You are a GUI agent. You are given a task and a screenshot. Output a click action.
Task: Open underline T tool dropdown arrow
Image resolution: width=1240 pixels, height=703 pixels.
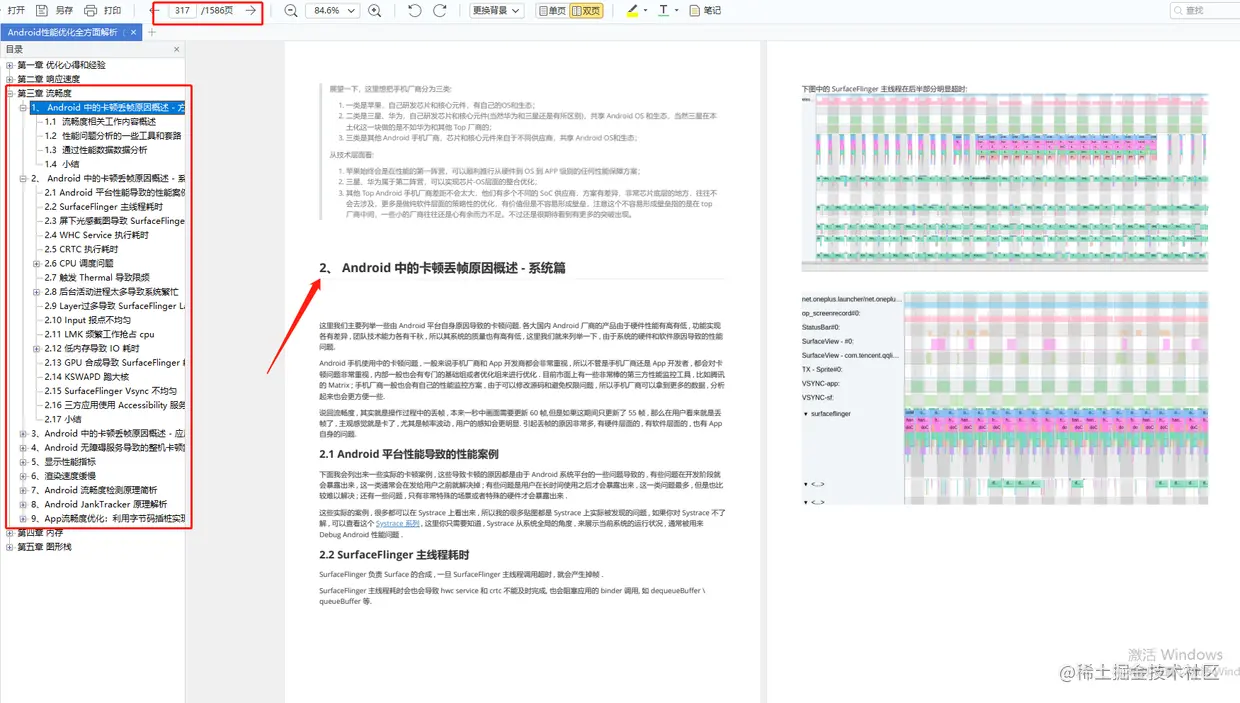coord(677,10)
